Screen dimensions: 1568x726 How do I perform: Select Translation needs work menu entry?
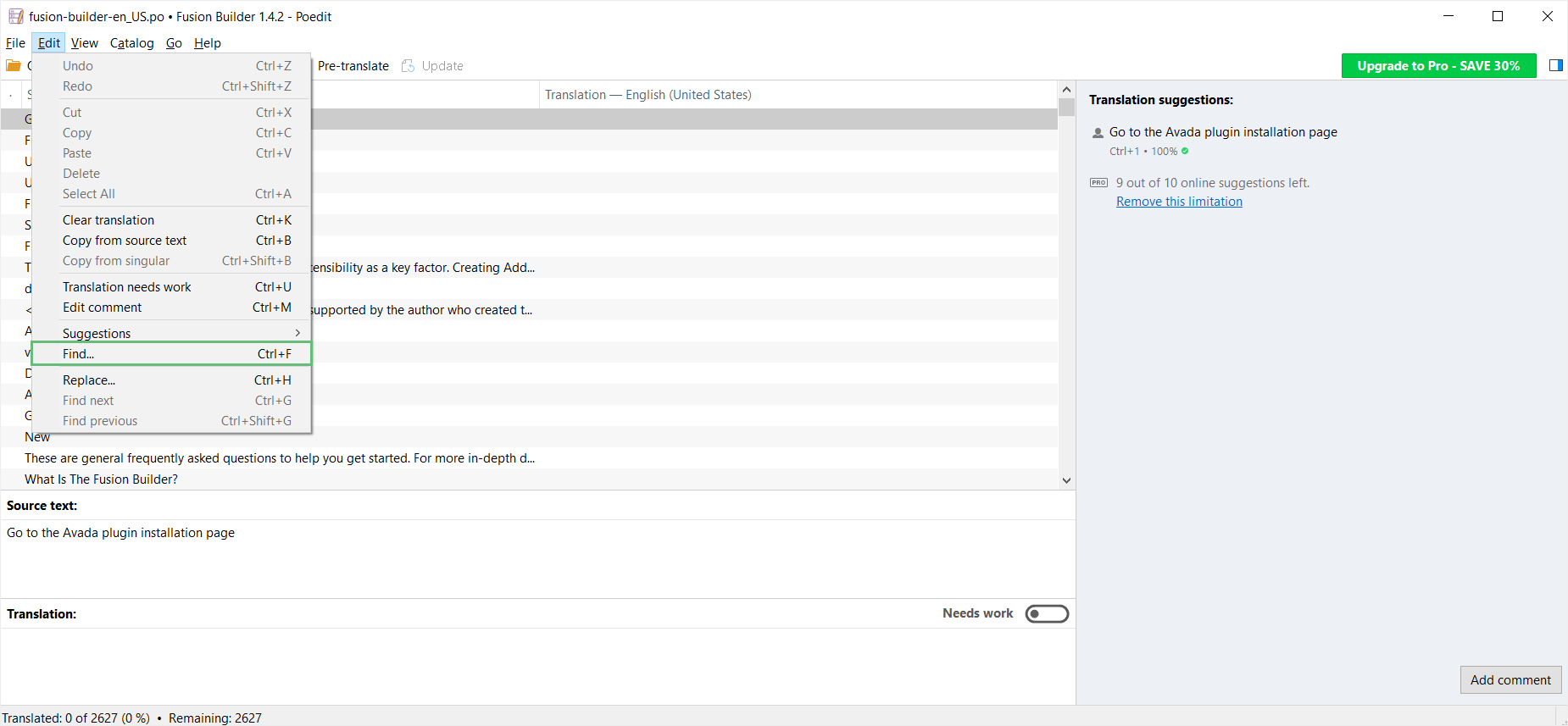(x=171, y=286)
